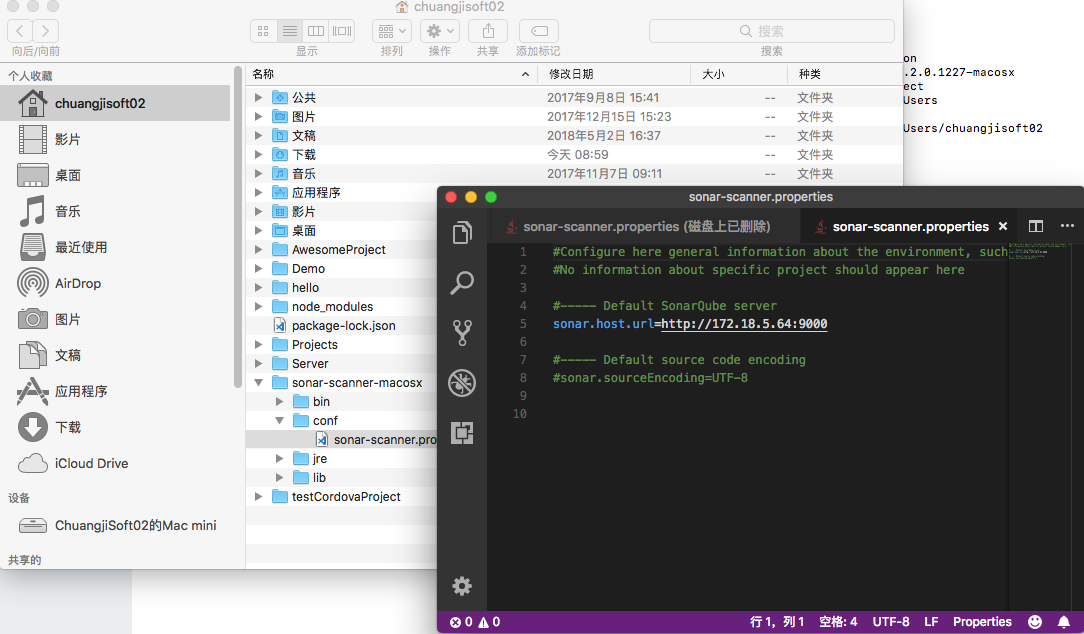The image size is (1084, 634).
Task: Split the VS Code editor
Action: click(1036, 226)
